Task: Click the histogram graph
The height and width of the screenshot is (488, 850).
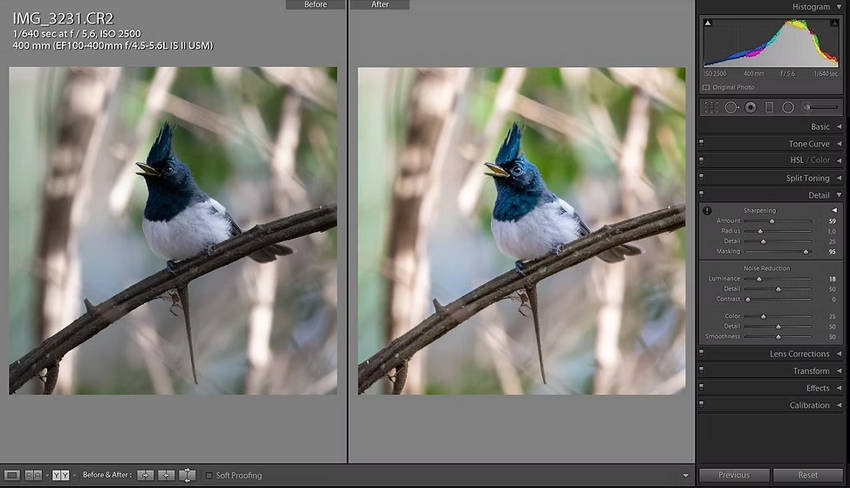Action: click(x=771, y=43)
